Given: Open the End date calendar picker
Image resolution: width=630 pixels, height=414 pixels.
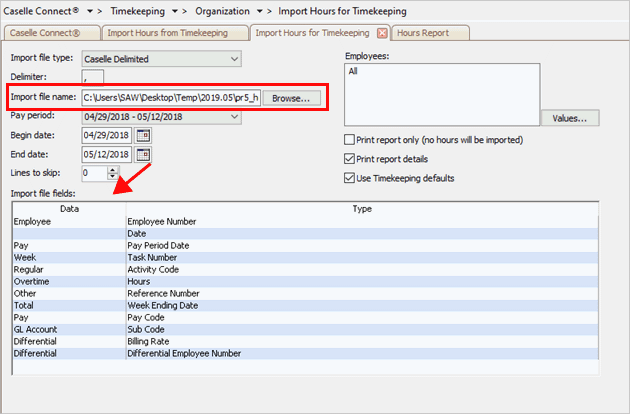Looking at the screenshot, I should (x=143, y=154).
